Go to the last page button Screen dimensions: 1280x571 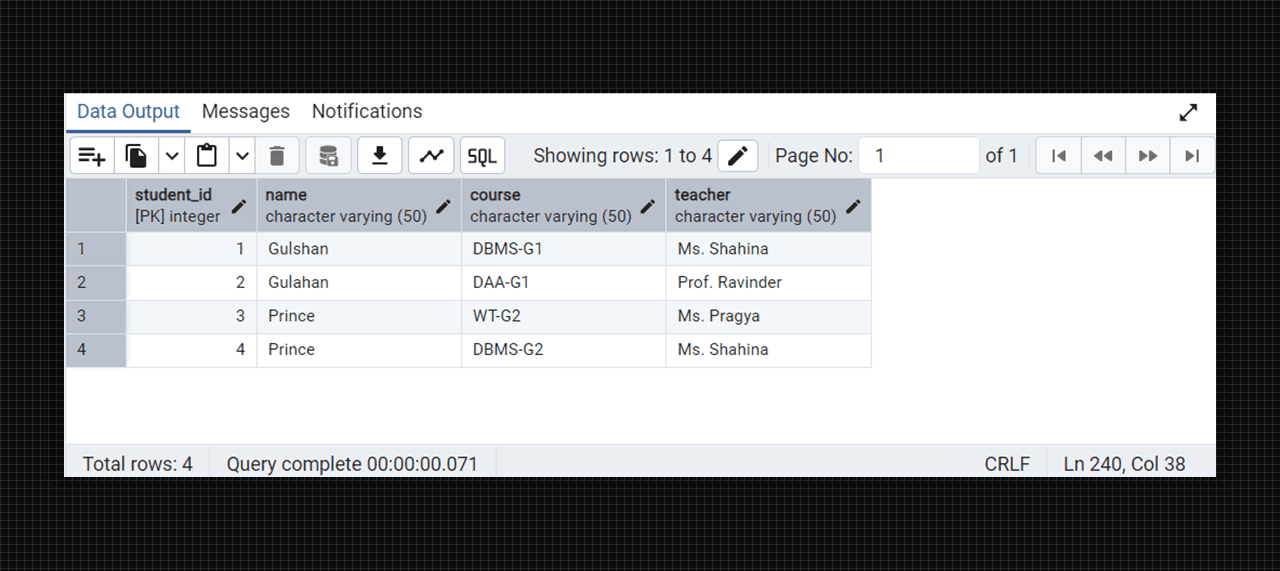pos(1192,156)
